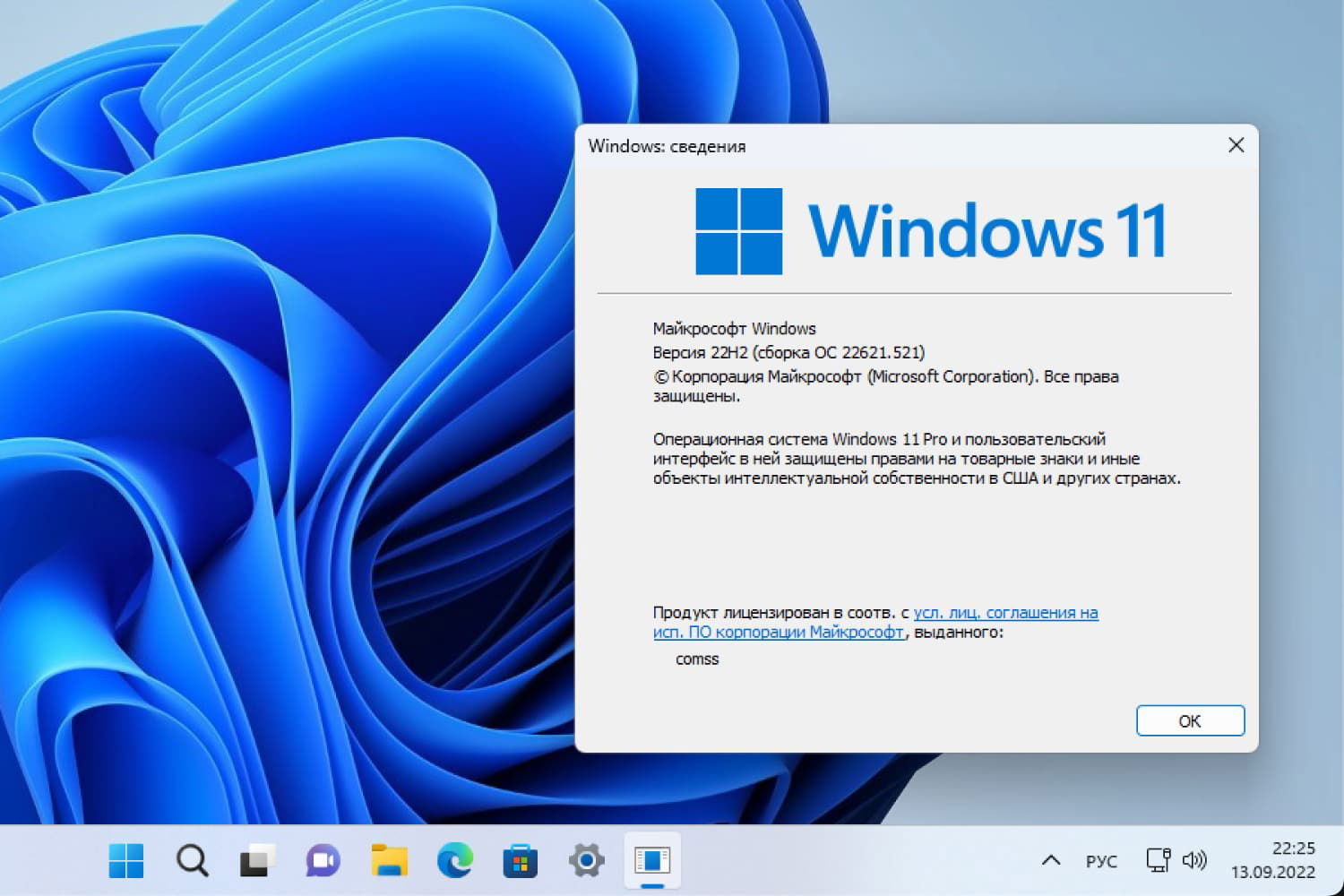Launch the Chat app from taskbar
1344x896 pixels.
pos(323,861)
